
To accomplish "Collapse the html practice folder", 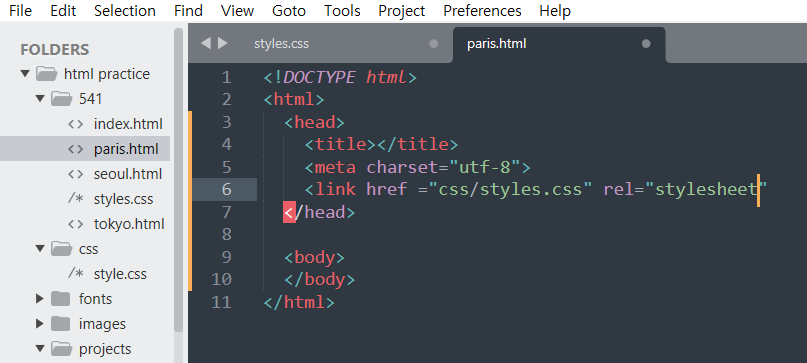I will 25,74.
